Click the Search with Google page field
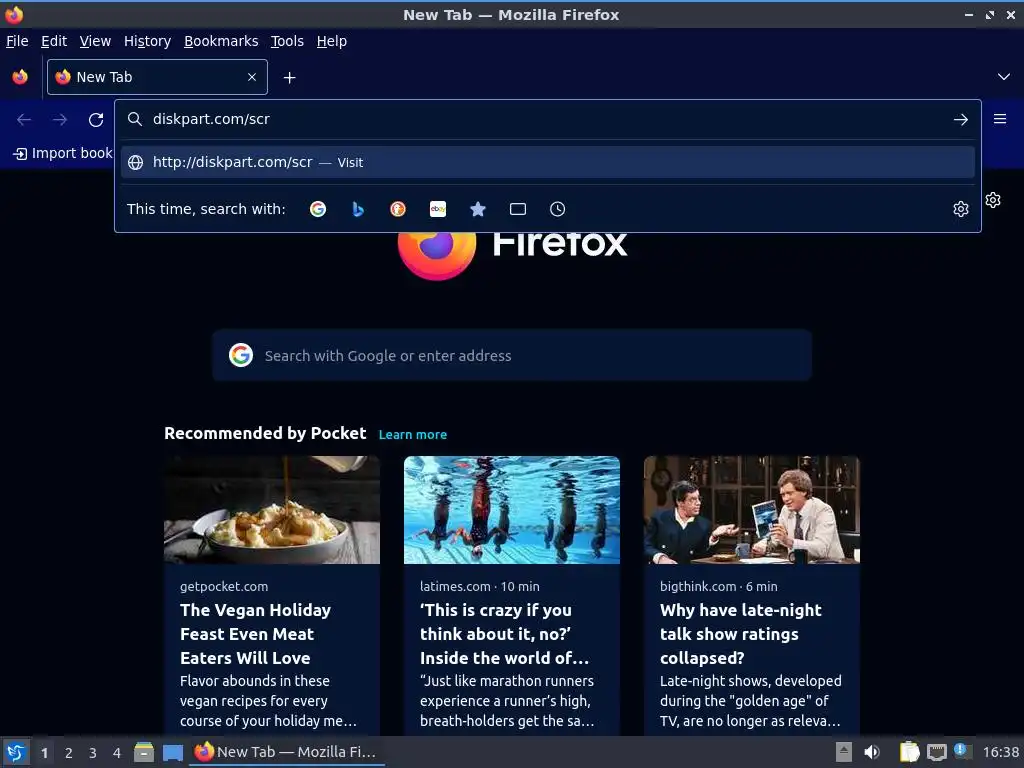Viewport: 1024px width, 768px height. pos(512,355)
